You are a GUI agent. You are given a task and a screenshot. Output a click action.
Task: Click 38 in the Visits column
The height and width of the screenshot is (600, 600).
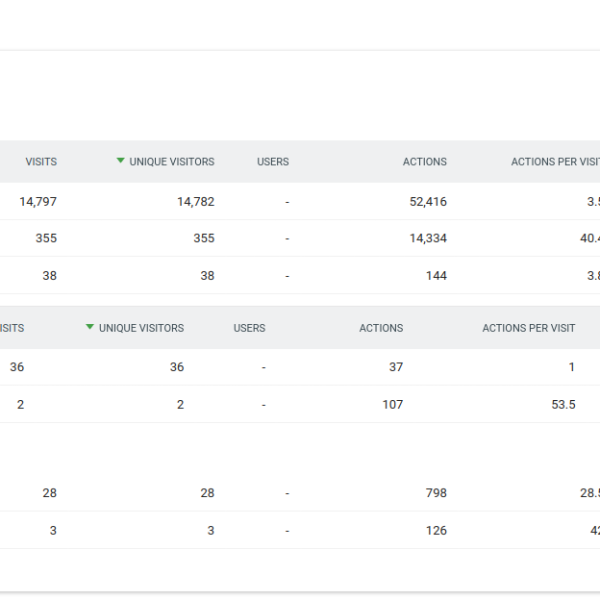coord(49,276)
